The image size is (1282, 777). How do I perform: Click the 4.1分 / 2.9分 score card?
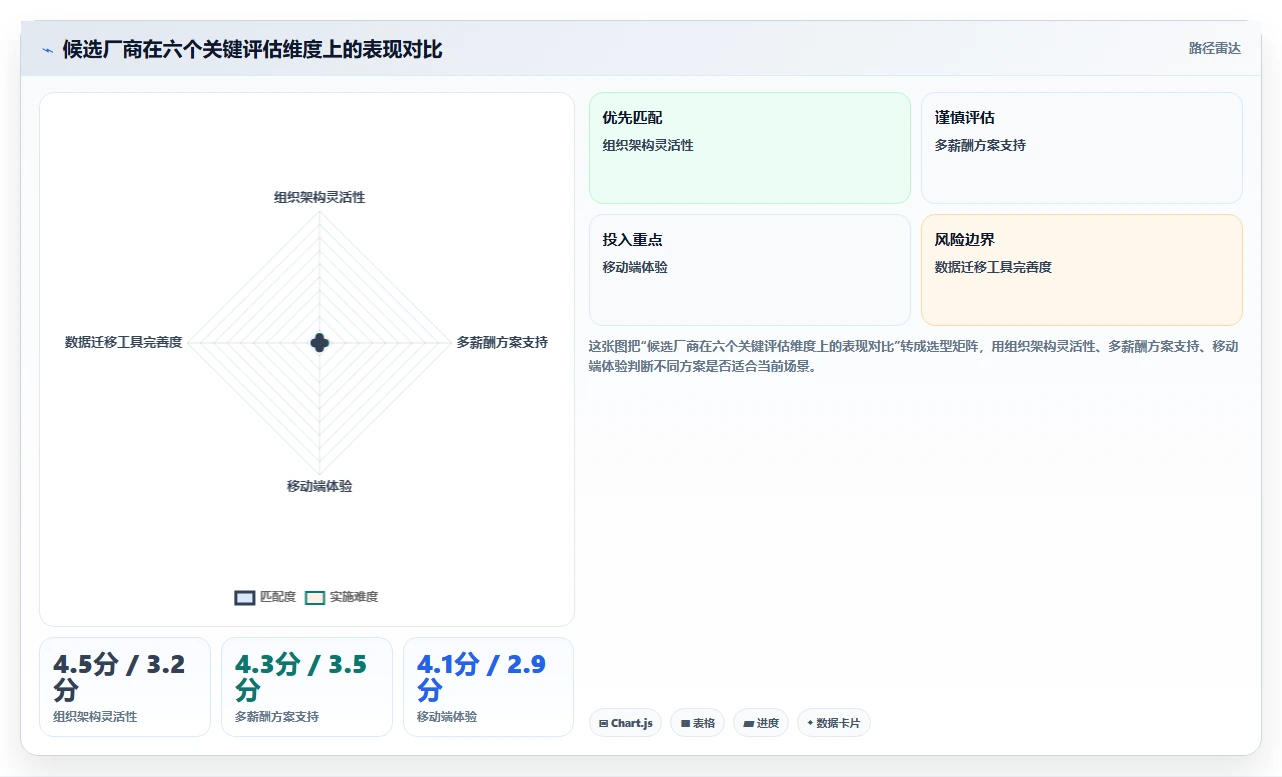pos(489,687)
